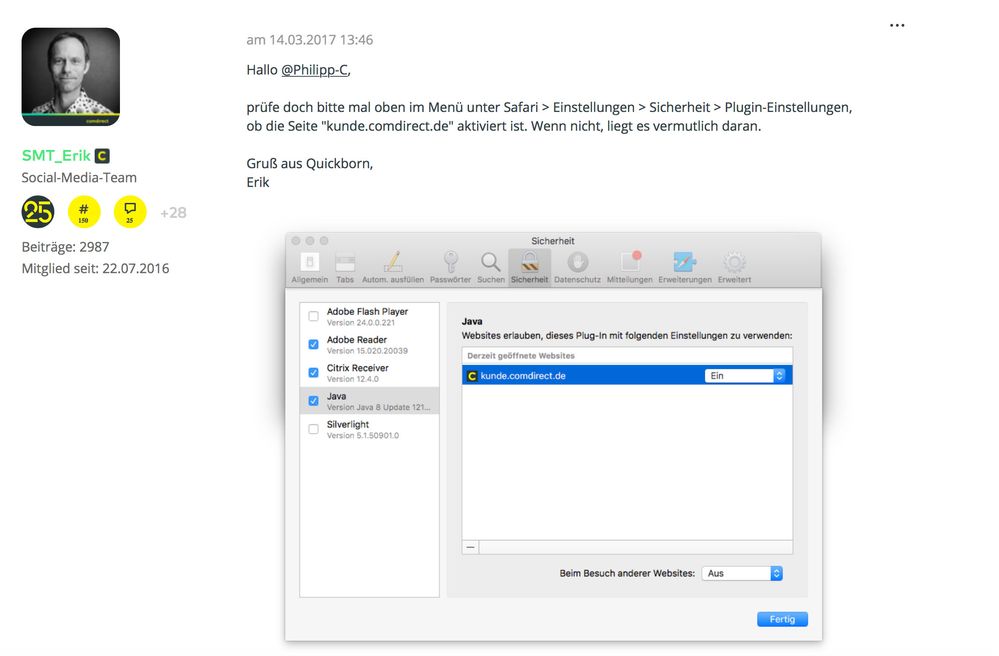Enable the Adobe Flash Player checkbox
The image size is (999, 656).
tap(313, 316)
